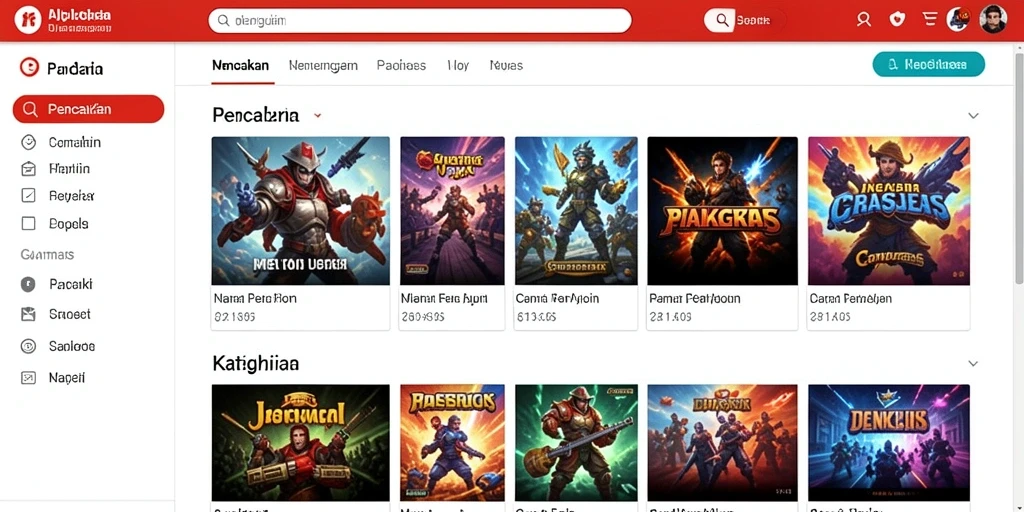The width and height of the screenshot is (1024, 512).
Task: Open the filter list icon in header
Action: tap(930, 20)
